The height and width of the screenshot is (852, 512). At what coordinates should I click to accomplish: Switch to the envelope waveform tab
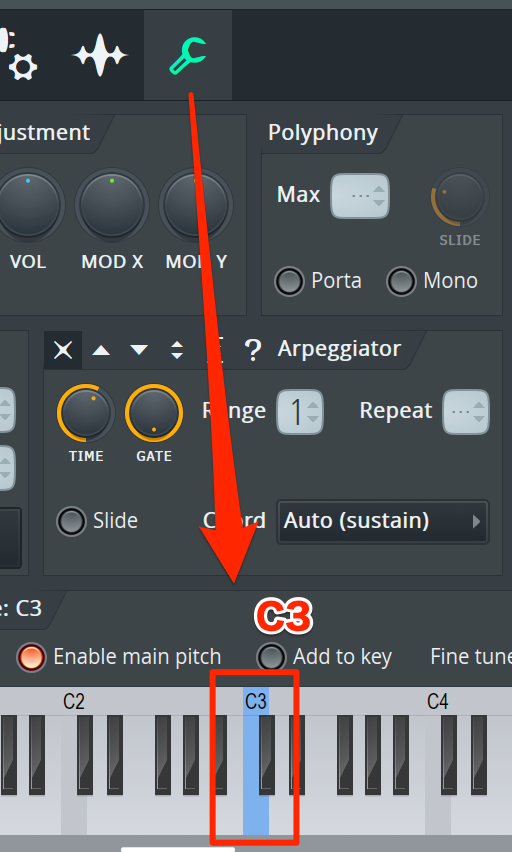point(100,55)
